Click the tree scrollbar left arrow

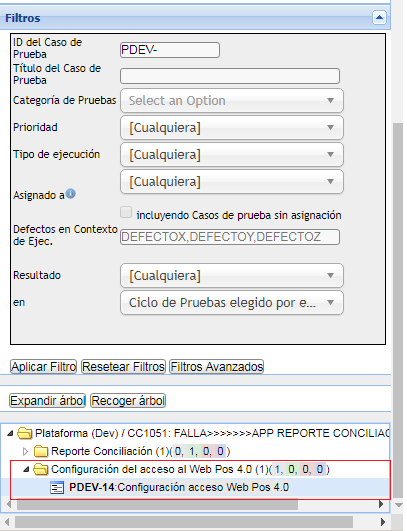point(9,504)
